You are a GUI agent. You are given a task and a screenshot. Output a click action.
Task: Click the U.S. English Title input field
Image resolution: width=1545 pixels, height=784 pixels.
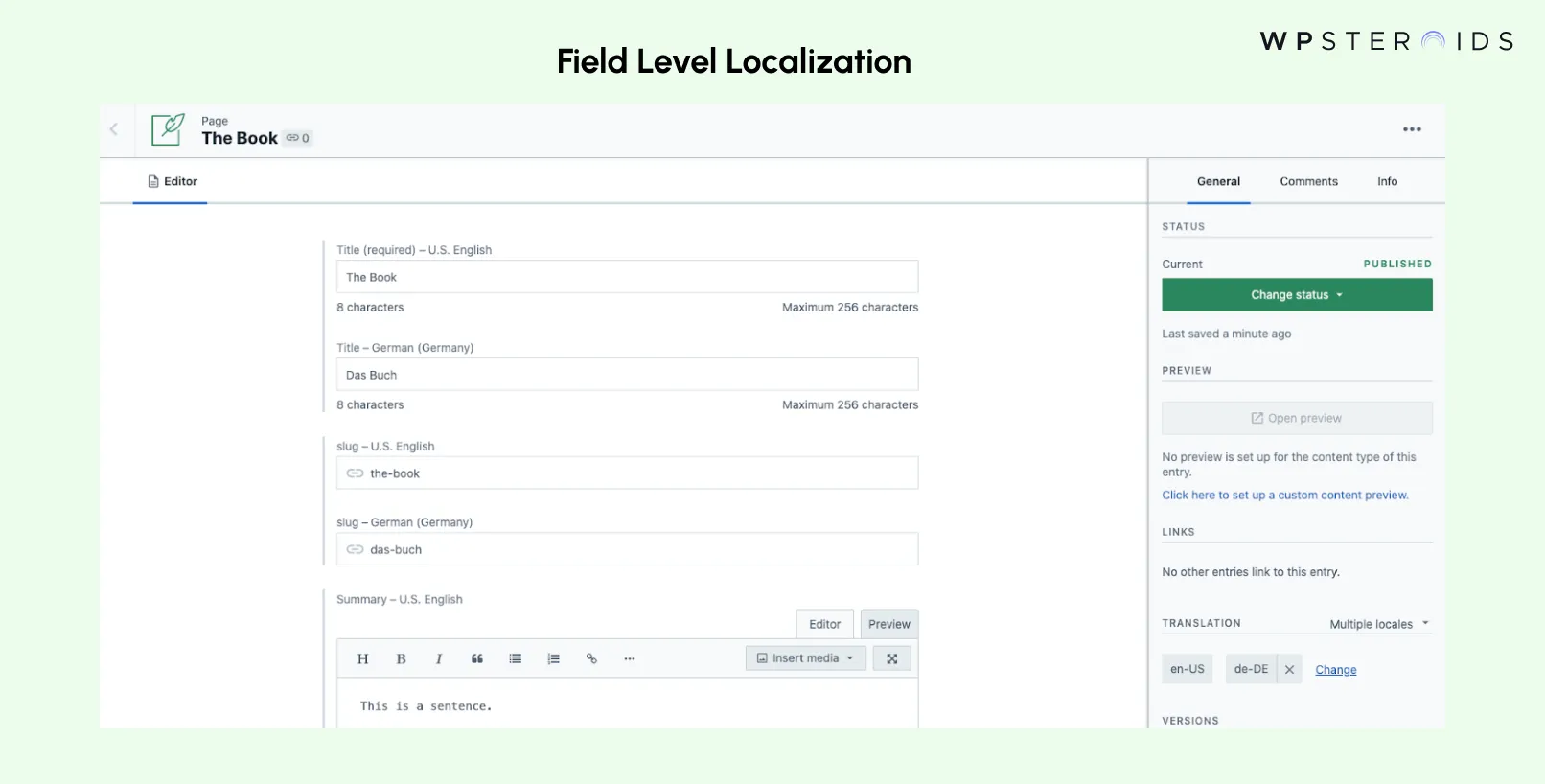tap(627, 277)
